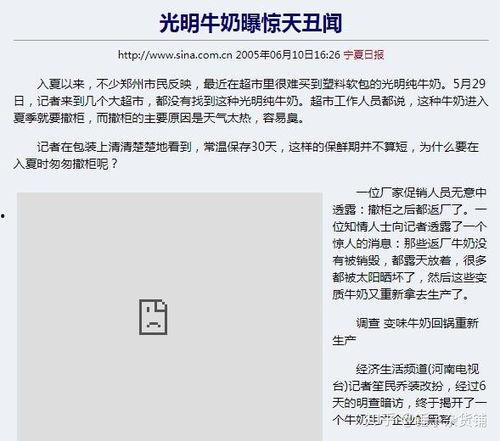Click the paragraph starting 记者在包装上清清楚楚地看到
Image resolution: width=500 pixels, height=441 pixels.
point(247,155)
